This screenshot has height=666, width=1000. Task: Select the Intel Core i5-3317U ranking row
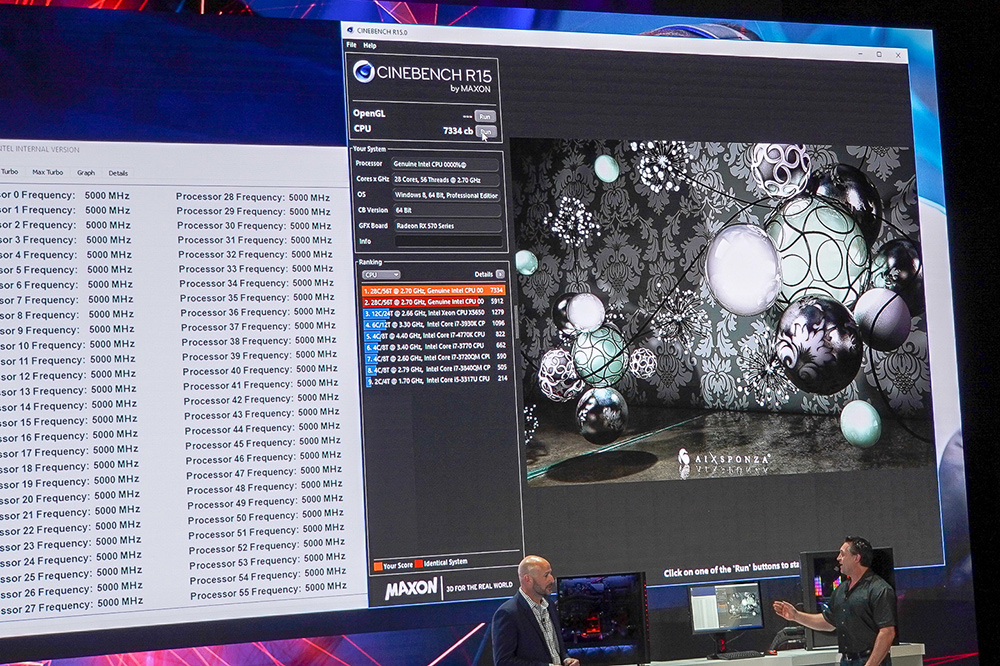click(437, 380)
